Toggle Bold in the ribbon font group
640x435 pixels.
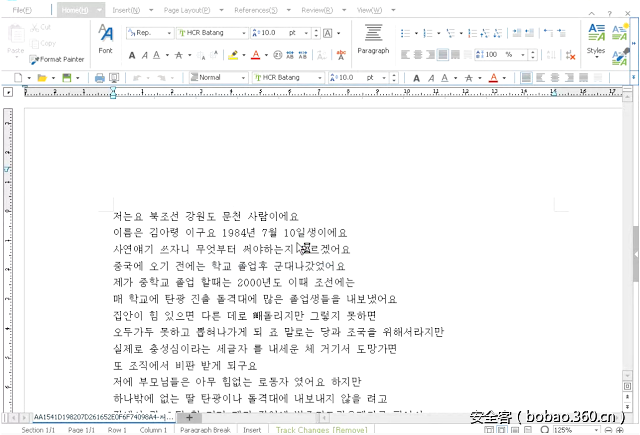click(132, 55)
